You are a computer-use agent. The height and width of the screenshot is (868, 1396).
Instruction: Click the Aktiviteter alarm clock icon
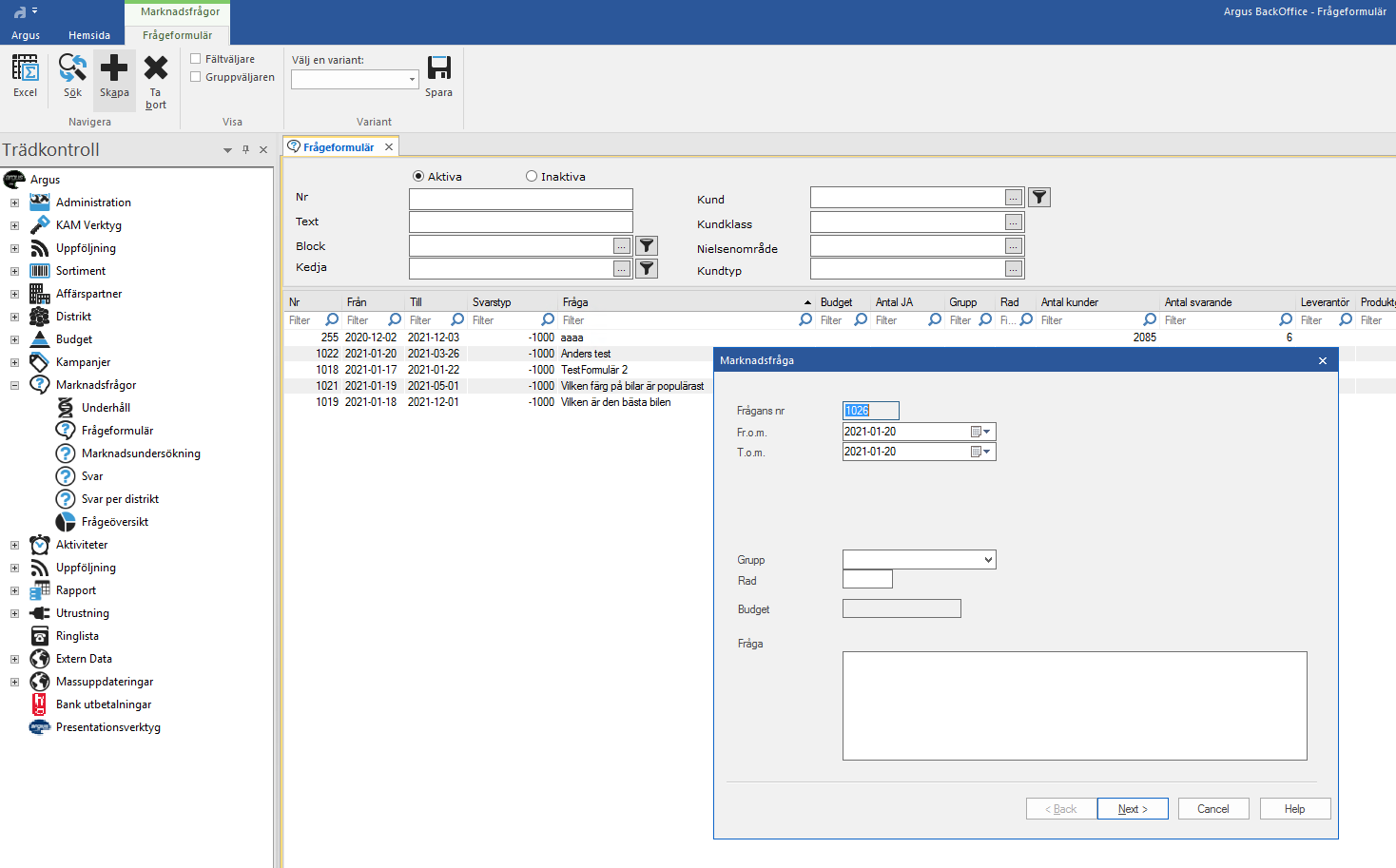pos(40,545)
